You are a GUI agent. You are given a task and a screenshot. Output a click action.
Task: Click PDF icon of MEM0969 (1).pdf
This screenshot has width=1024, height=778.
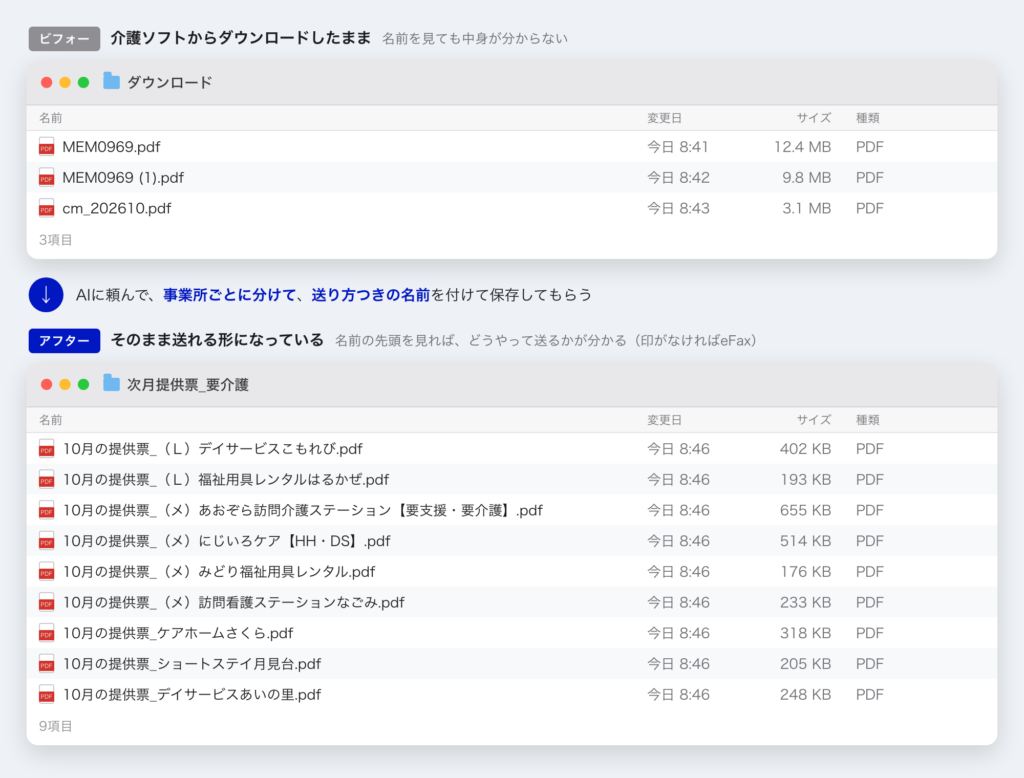pos(46,178)
